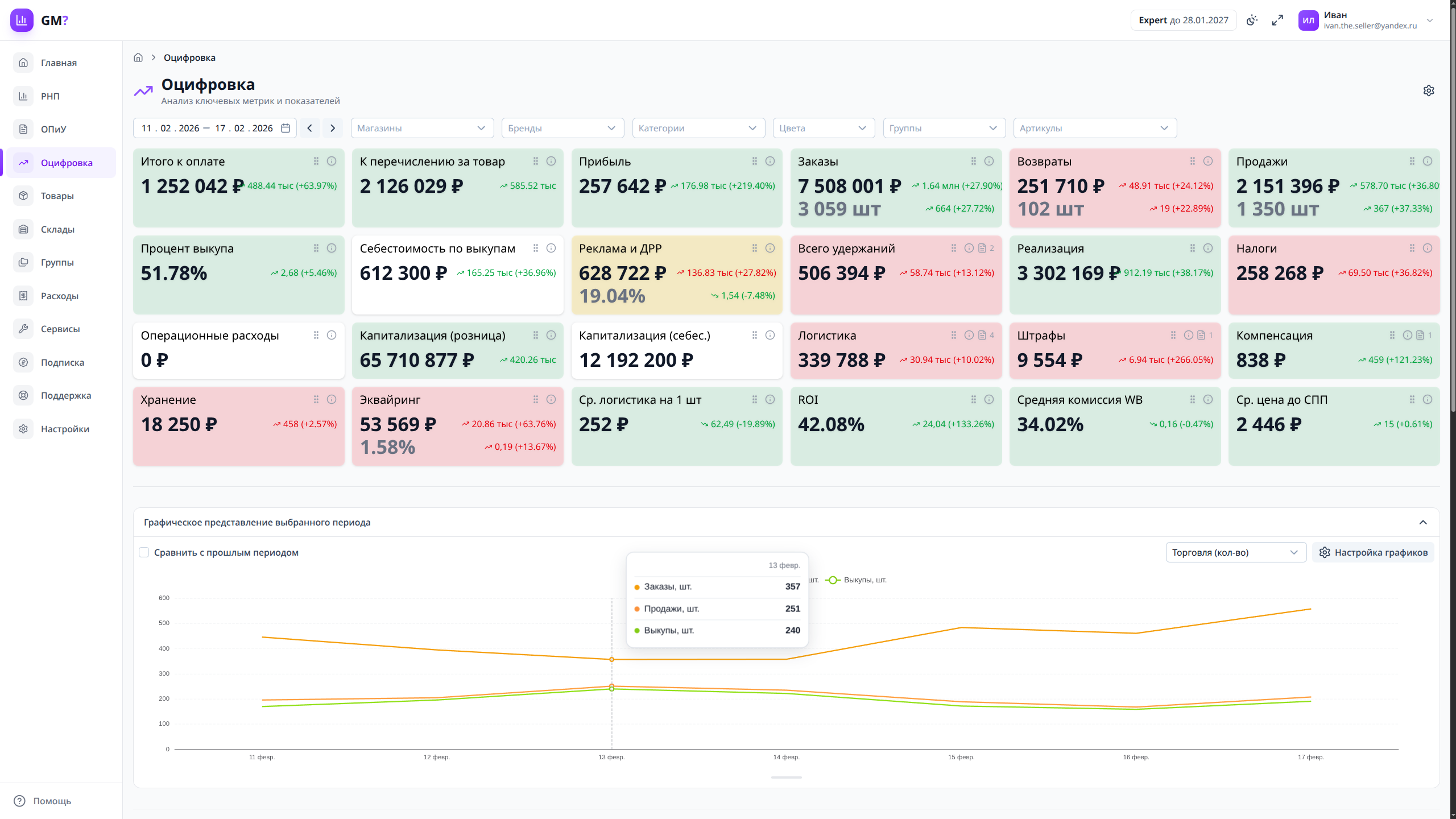Open the Артикулы dropdown filter
The image size is (1456, 819).
tap(1094, 128)
